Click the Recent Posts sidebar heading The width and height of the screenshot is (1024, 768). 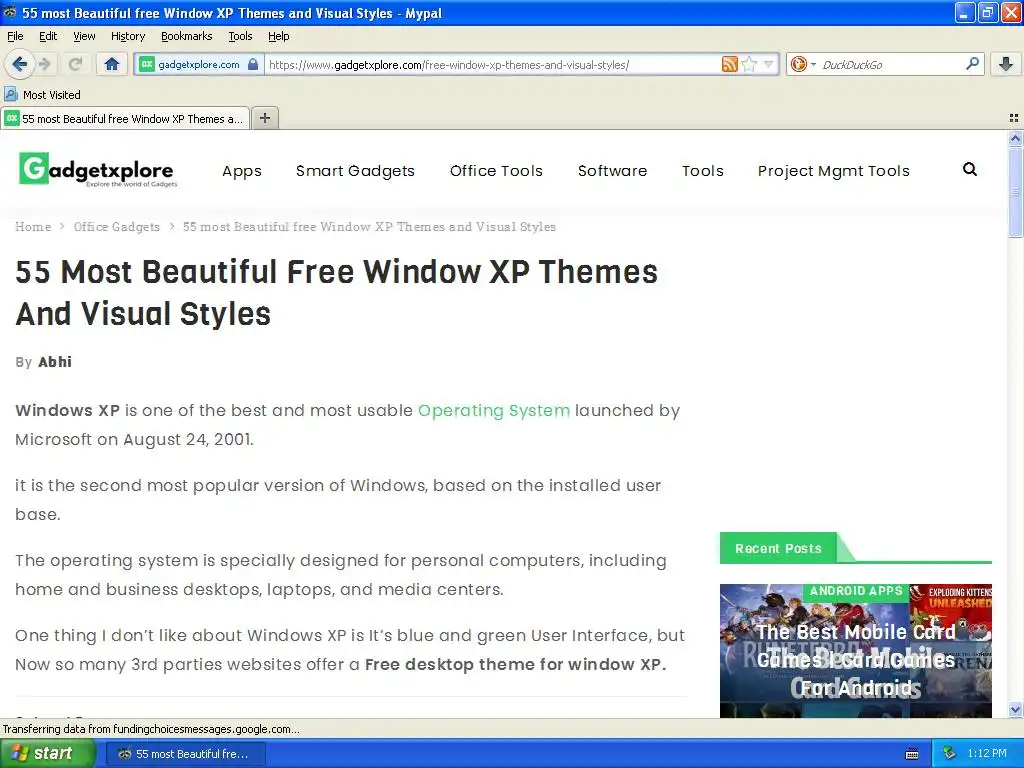click(x=778, y=549)
